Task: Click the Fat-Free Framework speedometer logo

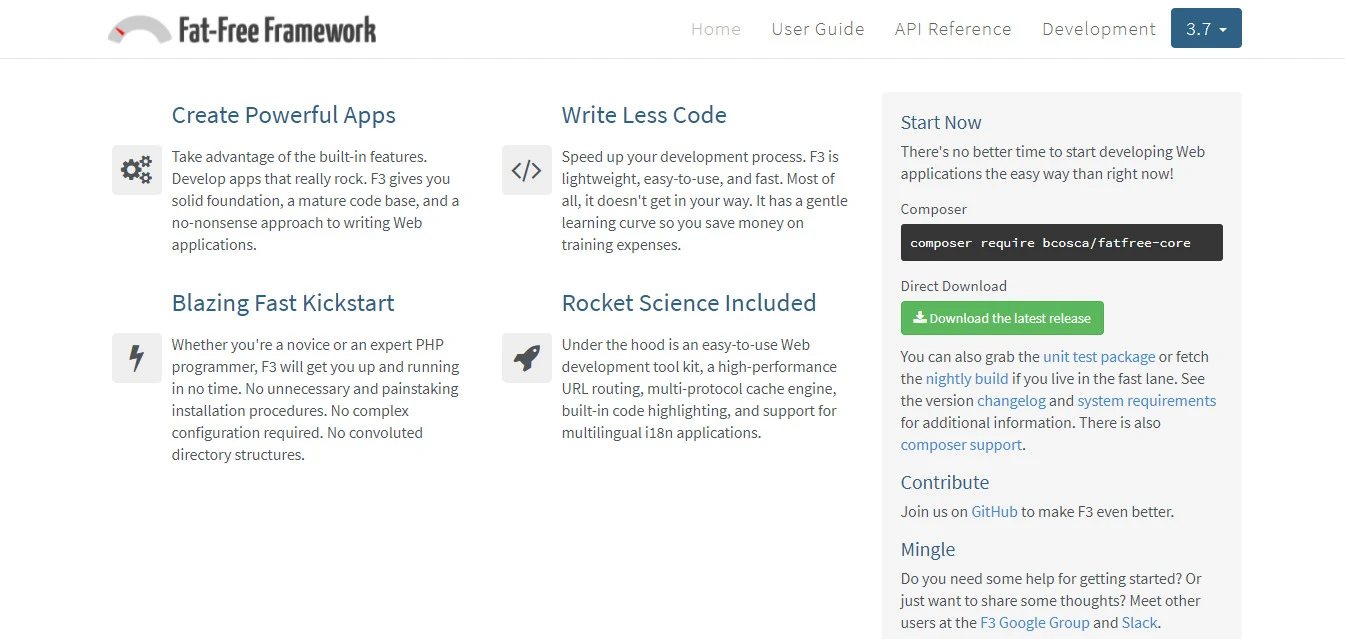Action: click(139, 28)
